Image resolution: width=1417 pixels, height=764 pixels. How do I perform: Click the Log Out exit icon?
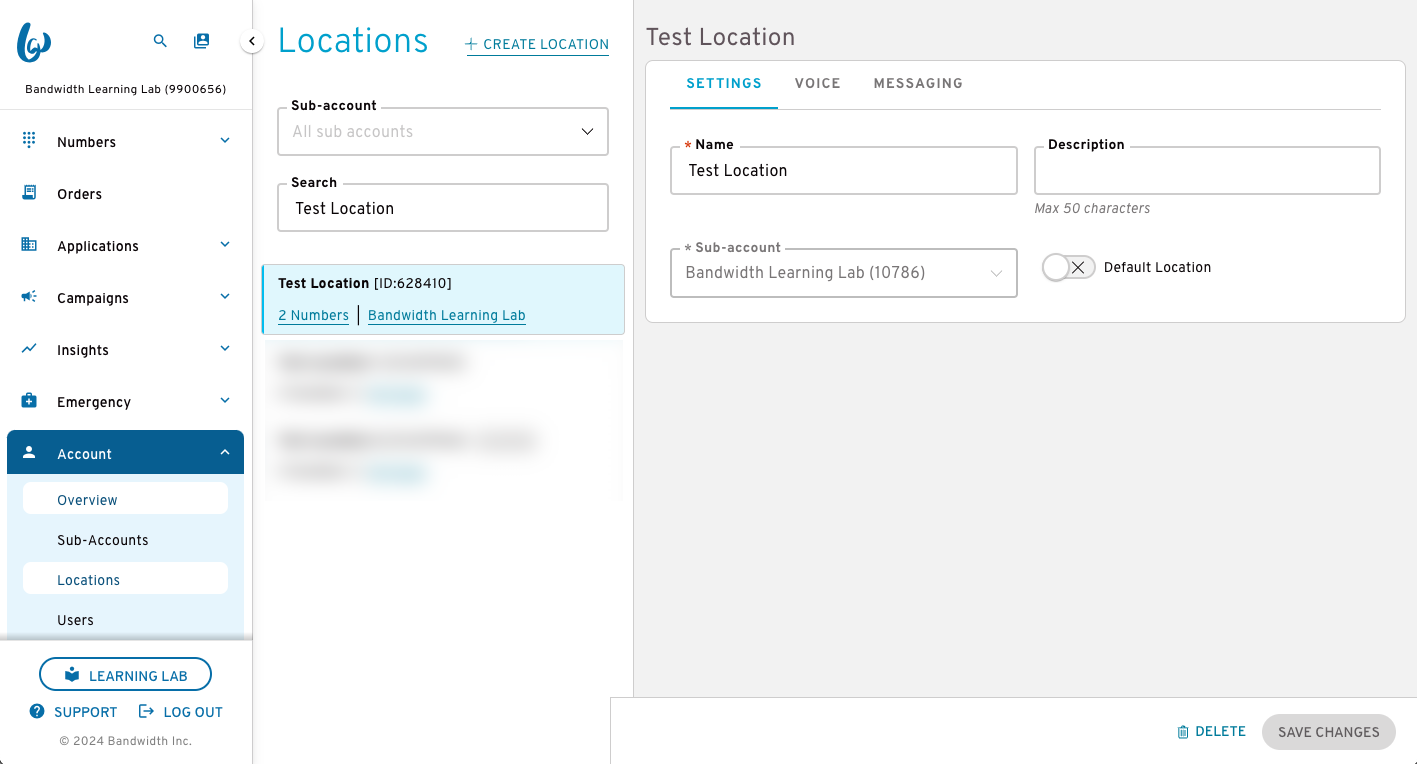[146, 712]
